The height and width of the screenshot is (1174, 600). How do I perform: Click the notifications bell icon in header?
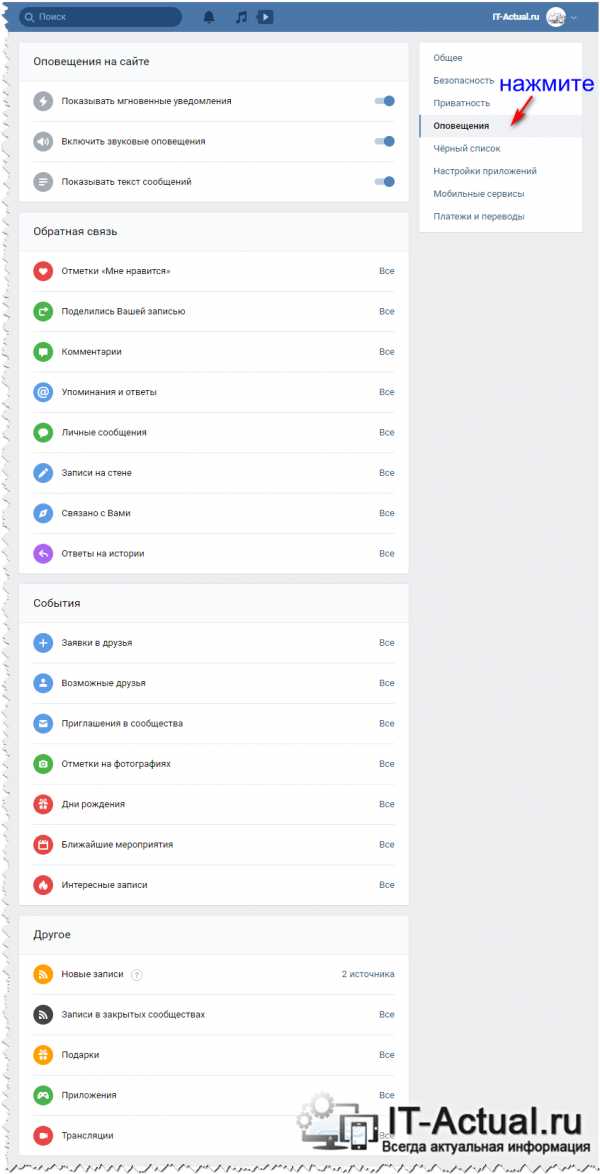209,16
